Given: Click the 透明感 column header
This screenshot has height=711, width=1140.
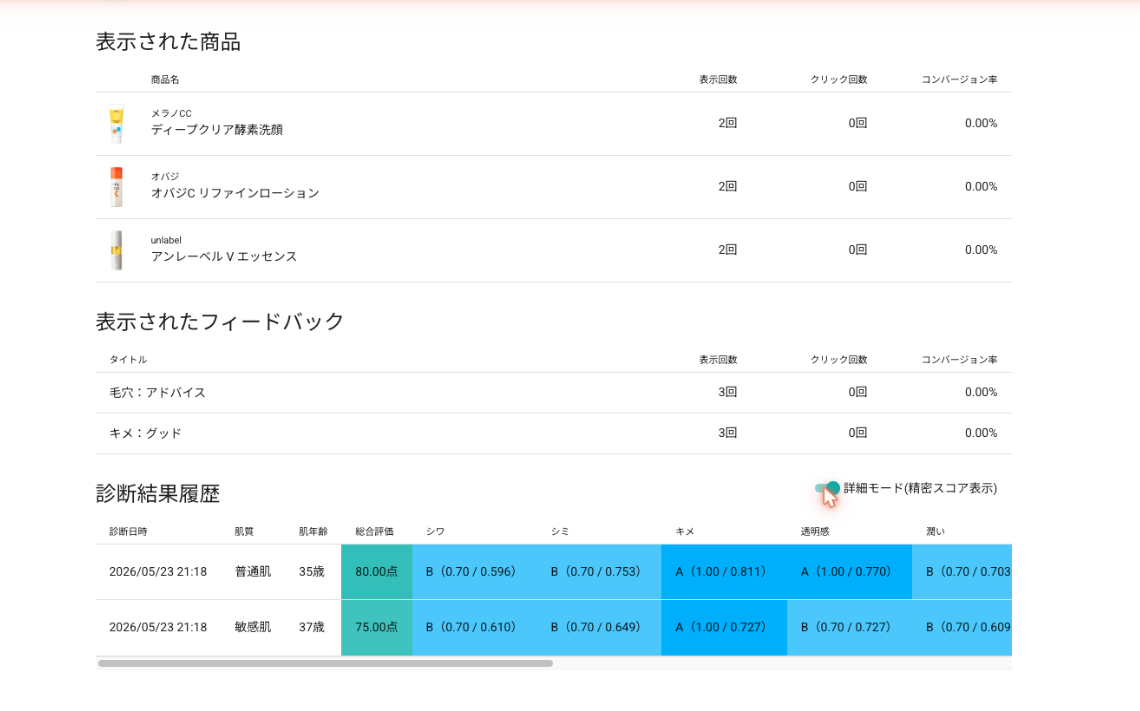Looking at the screenshot, I should coord(815,531).
